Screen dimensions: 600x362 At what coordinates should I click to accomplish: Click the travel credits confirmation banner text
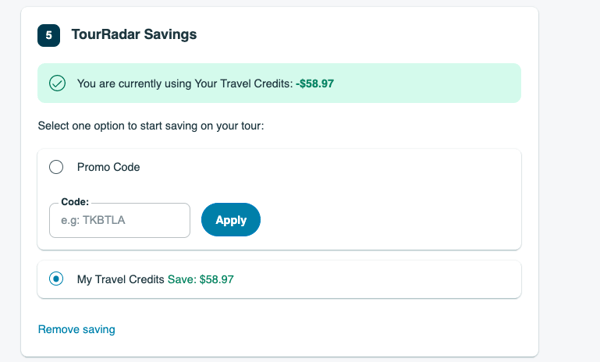[x=205, y=83]
